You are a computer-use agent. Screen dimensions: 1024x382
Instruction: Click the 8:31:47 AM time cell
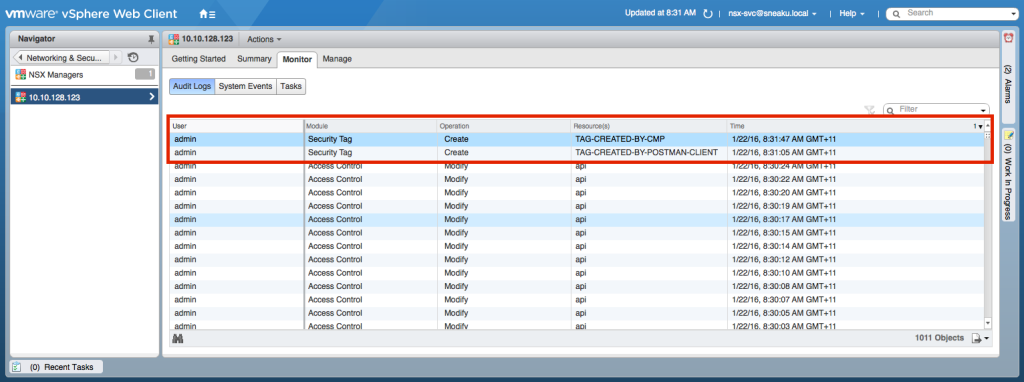coord(785,139)
